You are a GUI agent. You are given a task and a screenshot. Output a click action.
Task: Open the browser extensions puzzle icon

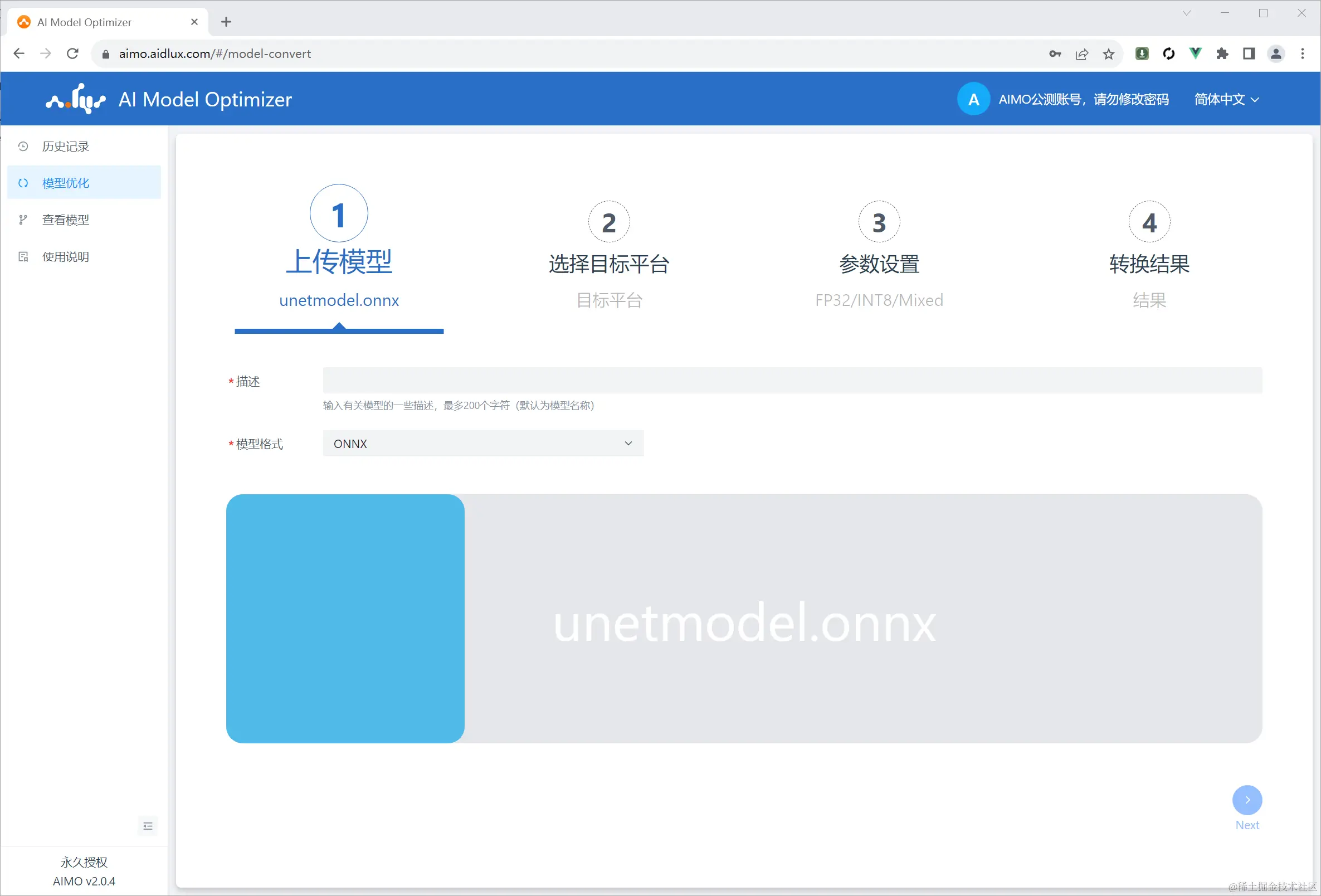click(x=1222, y=53)
